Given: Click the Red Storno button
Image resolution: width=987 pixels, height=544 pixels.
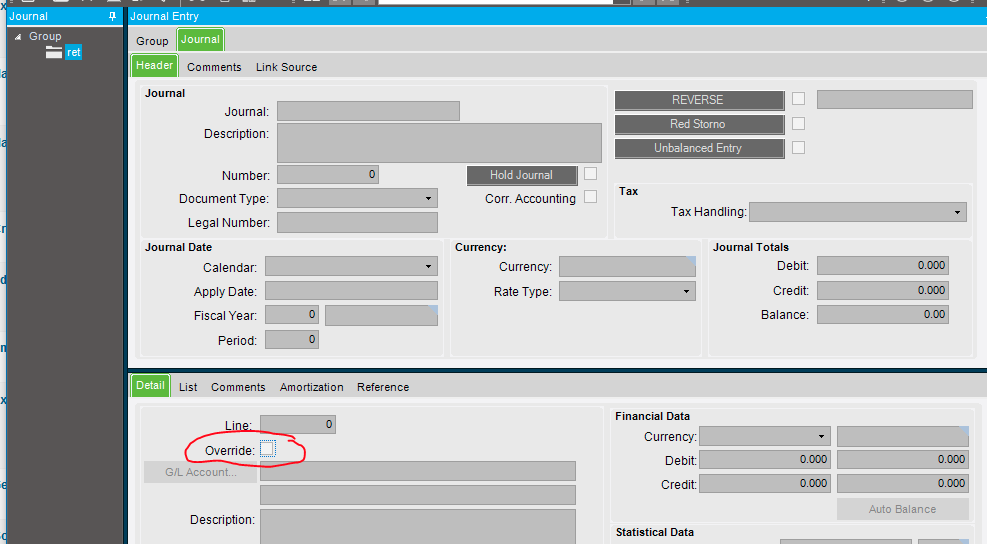Looking at the screenshot, I should pyautogui.click(x=699, y=124).
